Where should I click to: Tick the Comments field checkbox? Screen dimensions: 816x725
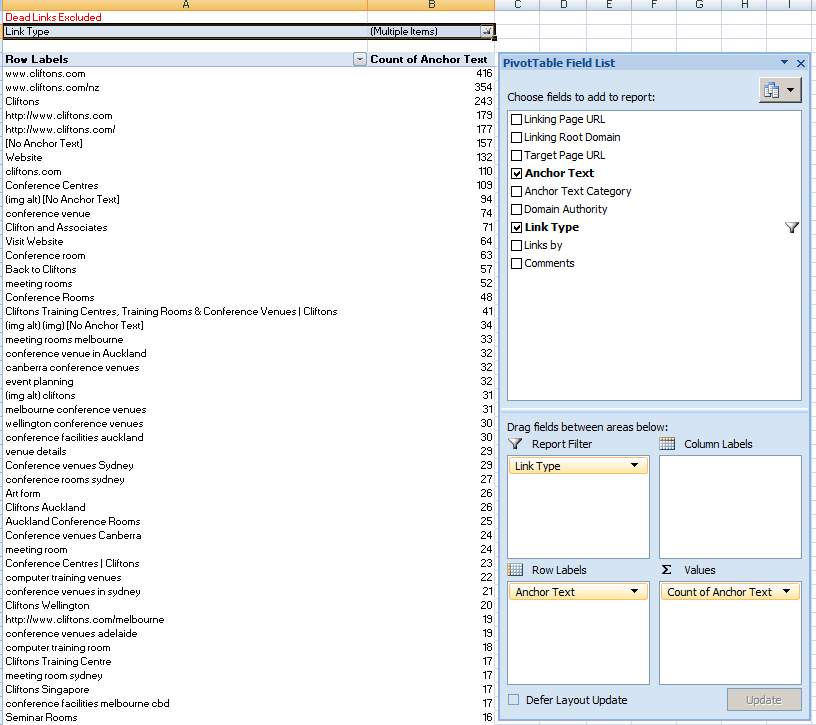[x=516, y=264]
